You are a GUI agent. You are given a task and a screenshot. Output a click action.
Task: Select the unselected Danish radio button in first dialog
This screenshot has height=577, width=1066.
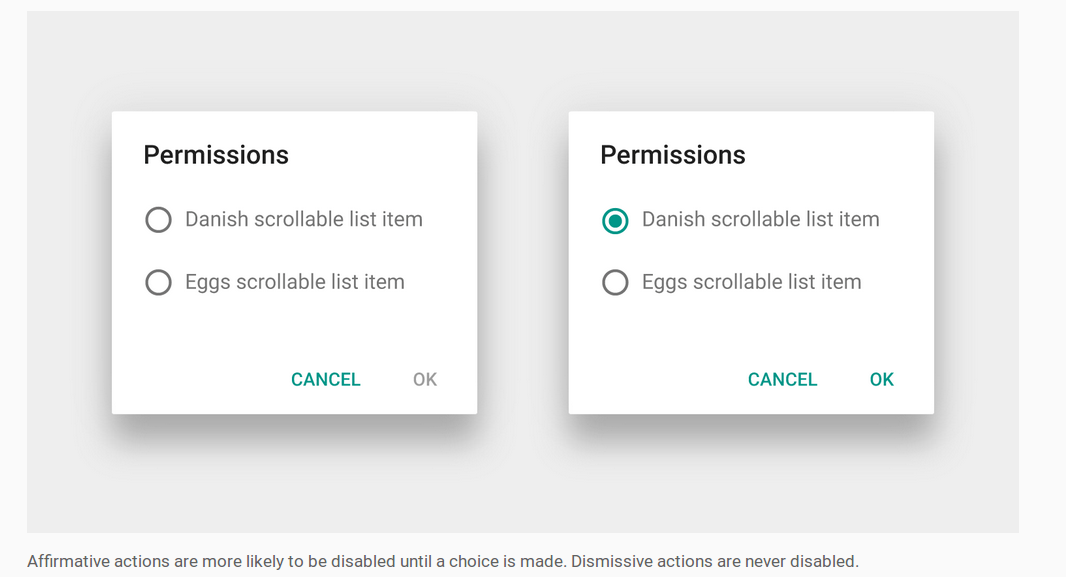point(158,220)
